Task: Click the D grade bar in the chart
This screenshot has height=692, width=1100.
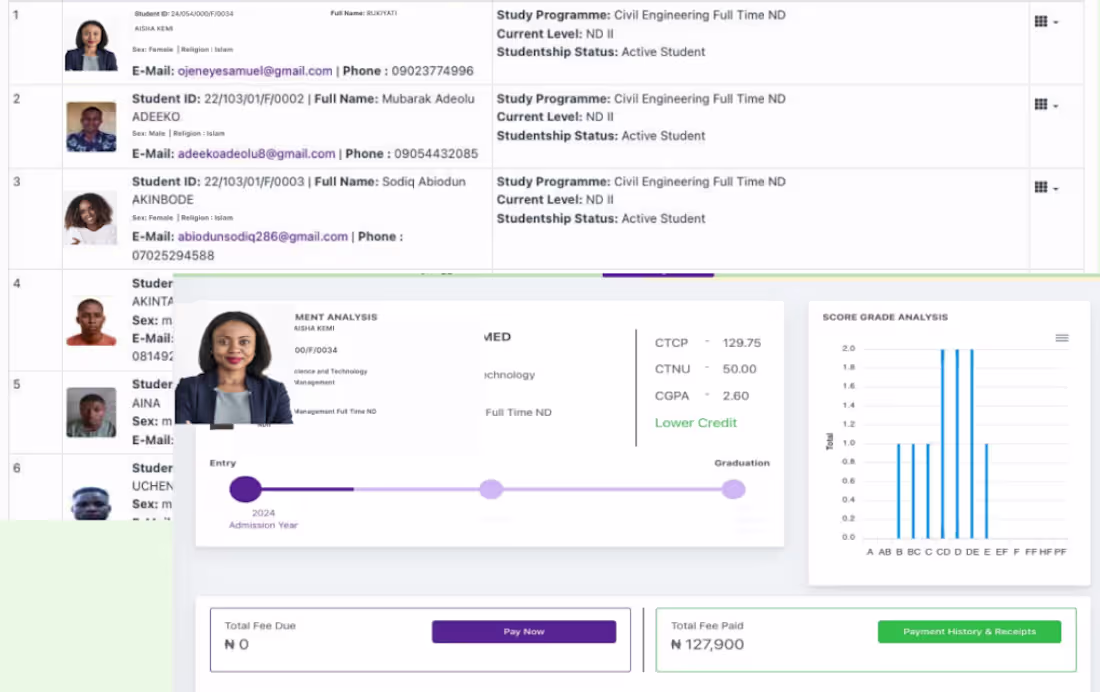Action: click(x=958, y=444)
